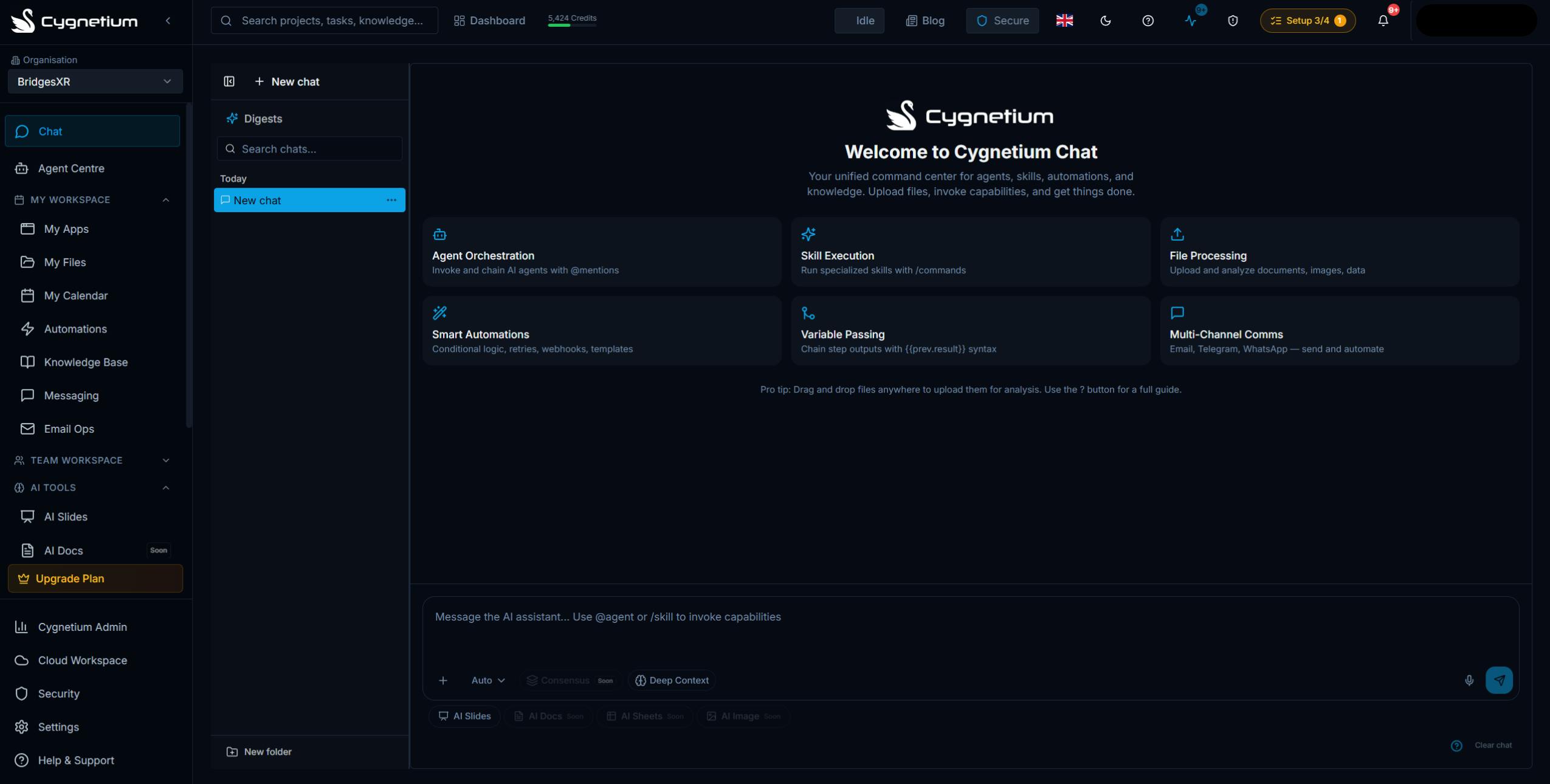Open the File Processing card
The height and width of the screenshot is (784, 1550).
pyautogui.click(x=1340, y=252)
